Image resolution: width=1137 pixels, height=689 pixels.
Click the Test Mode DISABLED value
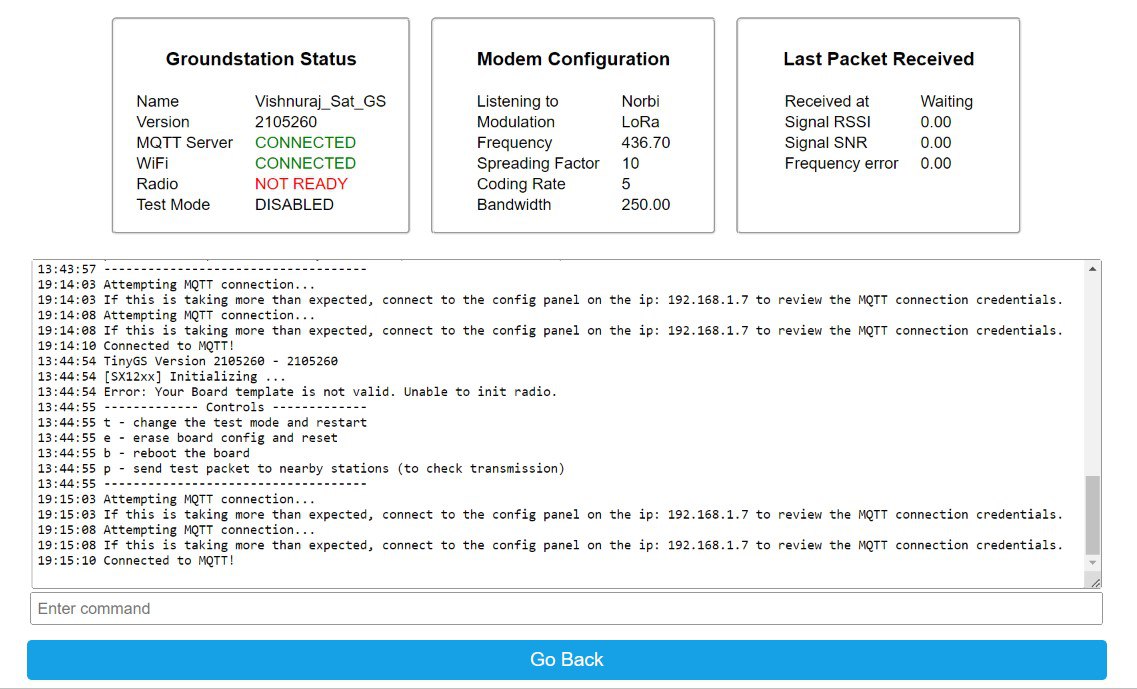(x=294, y=205)
